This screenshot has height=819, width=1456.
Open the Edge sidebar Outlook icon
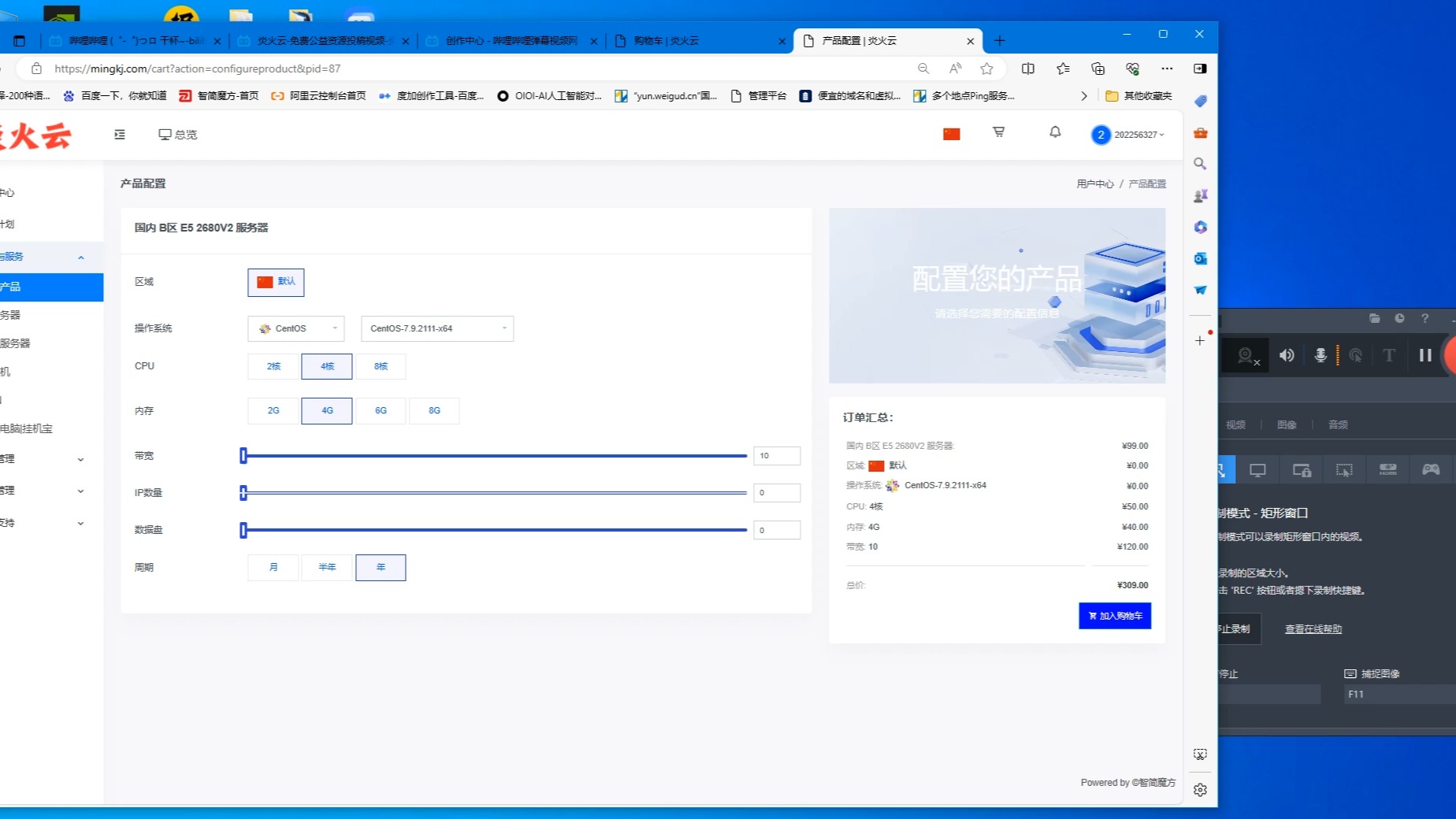(x=1200, y=258)
